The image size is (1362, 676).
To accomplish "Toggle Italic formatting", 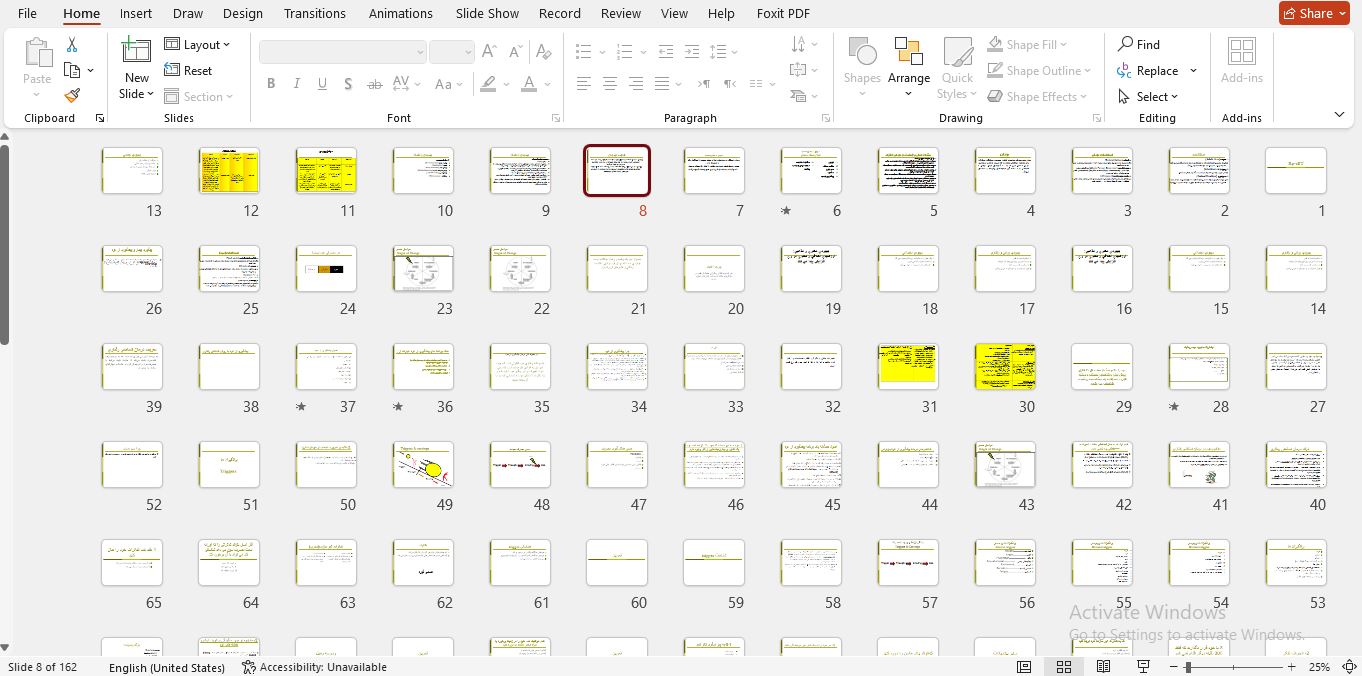I will tap(297, 84).
